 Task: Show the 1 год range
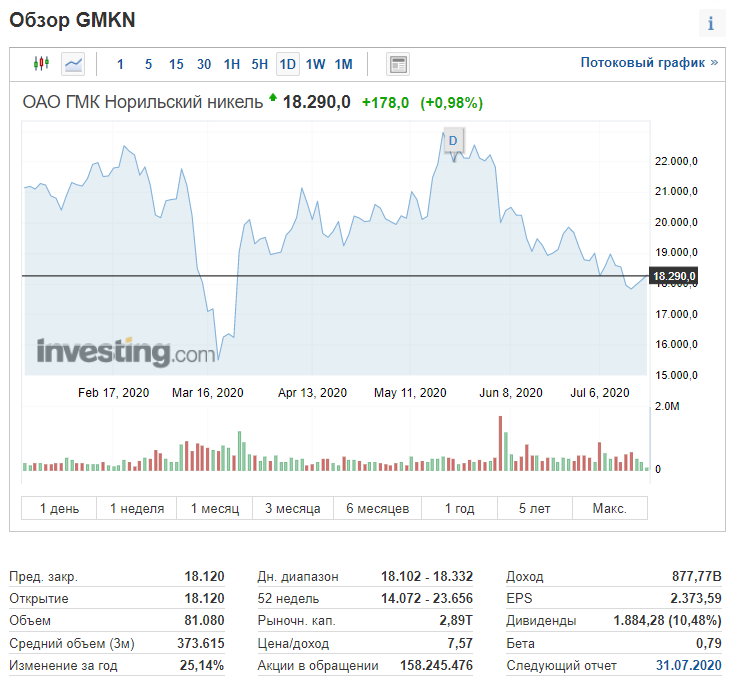pos(460,508)
